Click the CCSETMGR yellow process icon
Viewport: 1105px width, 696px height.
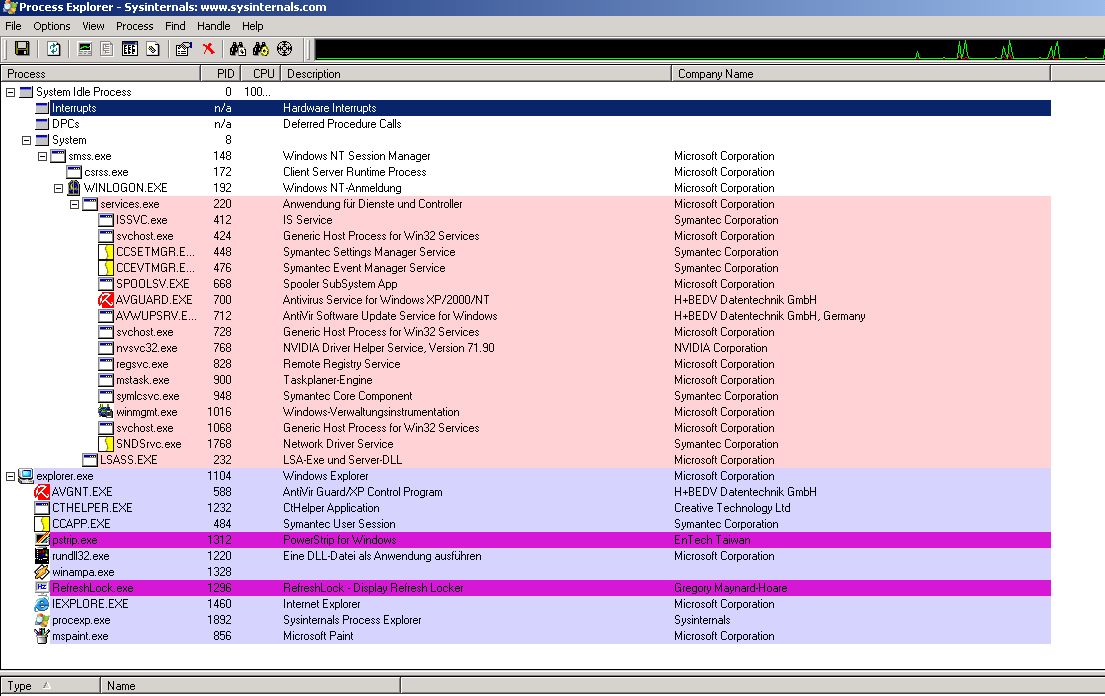pyautogui.click(x=106, y=252)
